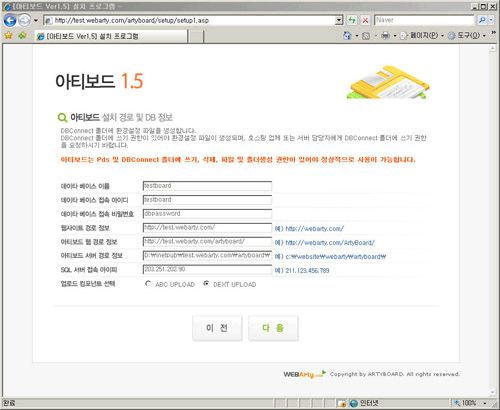
Task: Go back with the browser Back arrow
Action: coord(10,20)
